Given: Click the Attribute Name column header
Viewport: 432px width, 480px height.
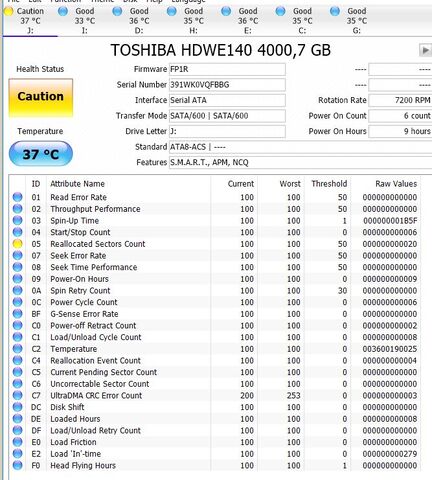Looking at the screenshot, I should (x=128, y=184).
